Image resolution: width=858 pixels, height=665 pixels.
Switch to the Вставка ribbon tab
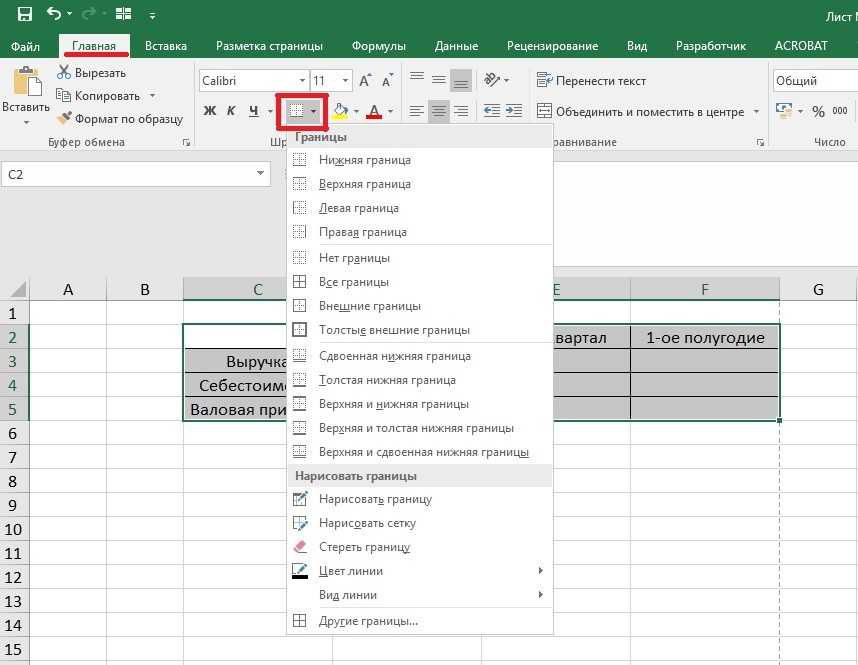click(166, 46)
